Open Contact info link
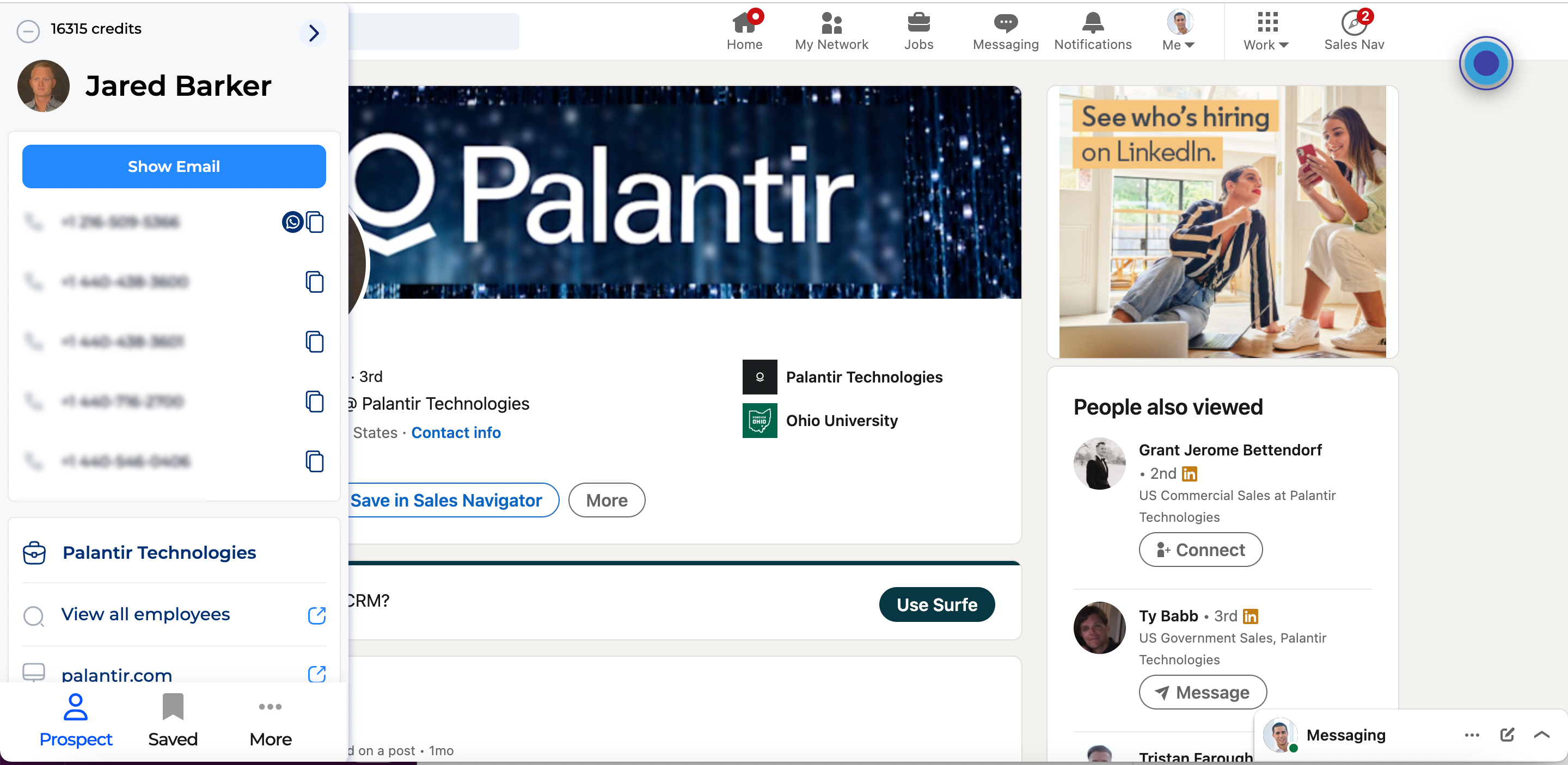The image size is (1568, 765). [x=456, y=433]
